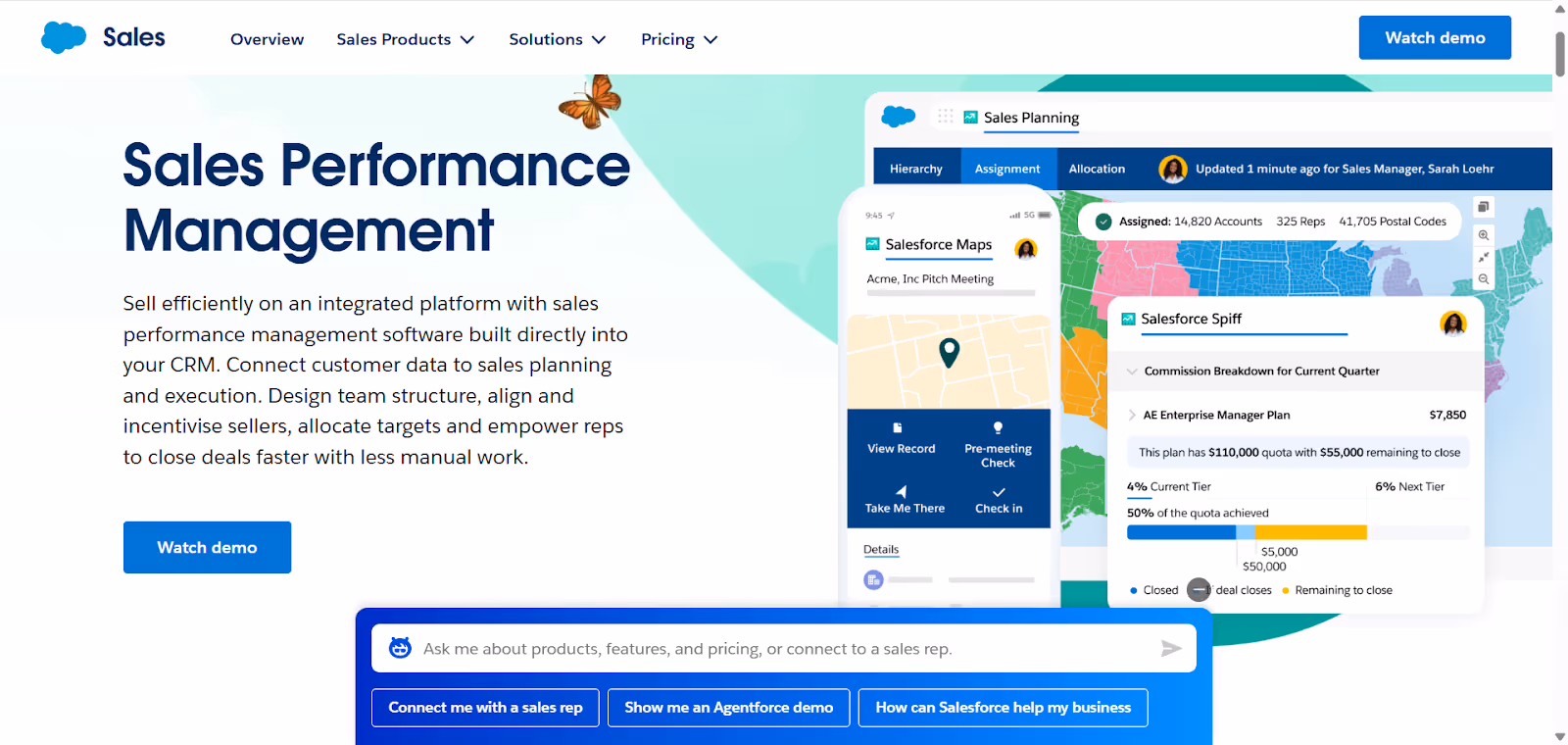The width and height of the screenshot is (1568, 745).
Task: Click the Salesforce Maps title text
Action: [x=938, y=244]
